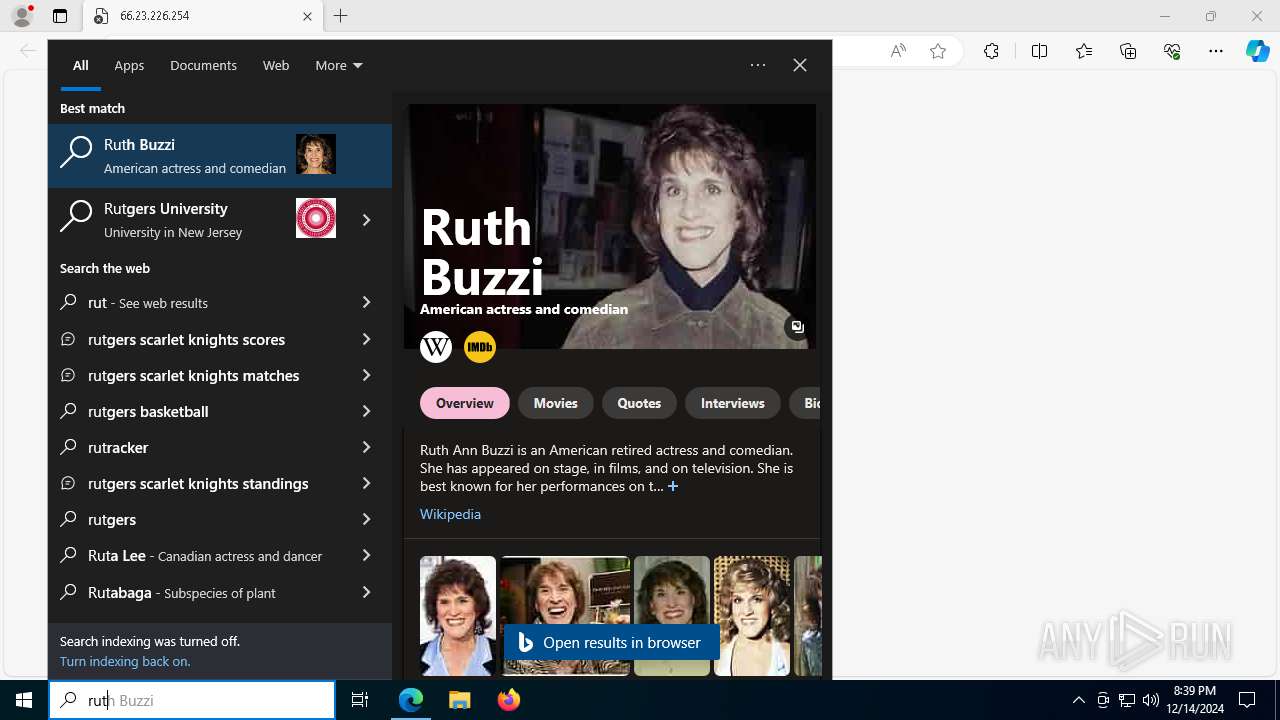This screenshot has height=720, width=1280.
Task: Select the Quotes pill tab
Action: [639, 403]
